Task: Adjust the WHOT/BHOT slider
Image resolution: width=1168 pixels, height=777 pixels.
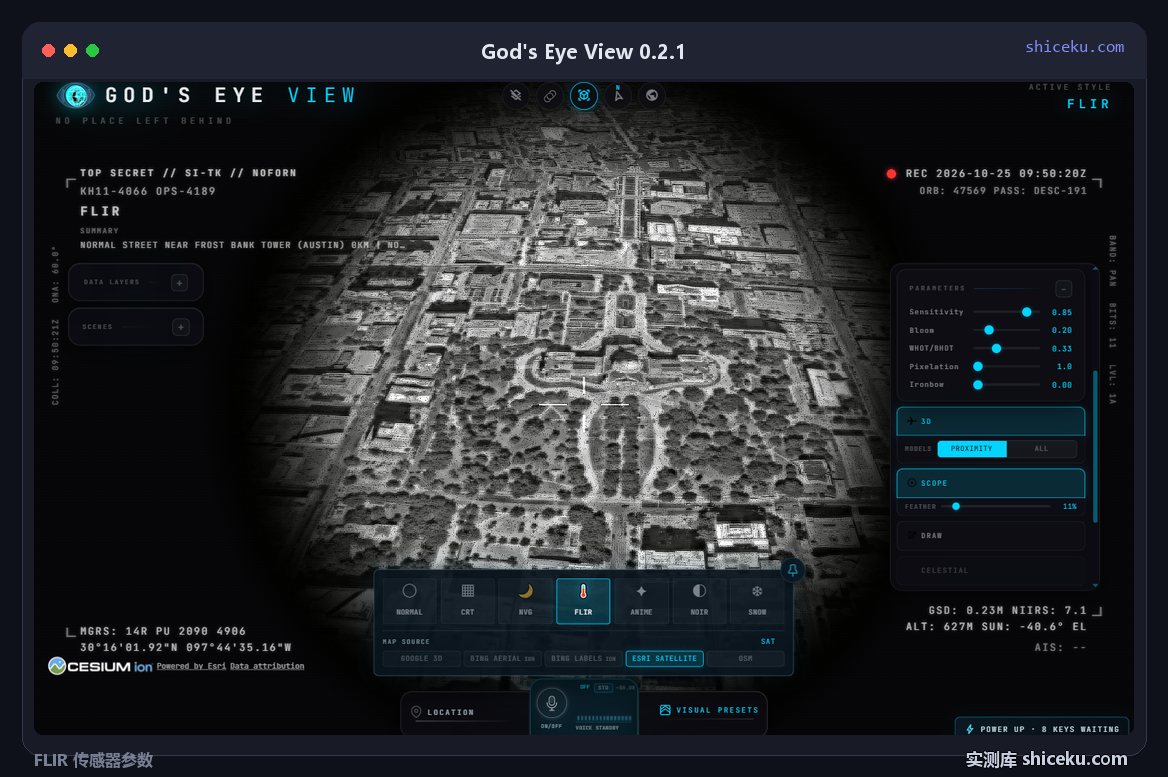Action: pos(1006,349)
